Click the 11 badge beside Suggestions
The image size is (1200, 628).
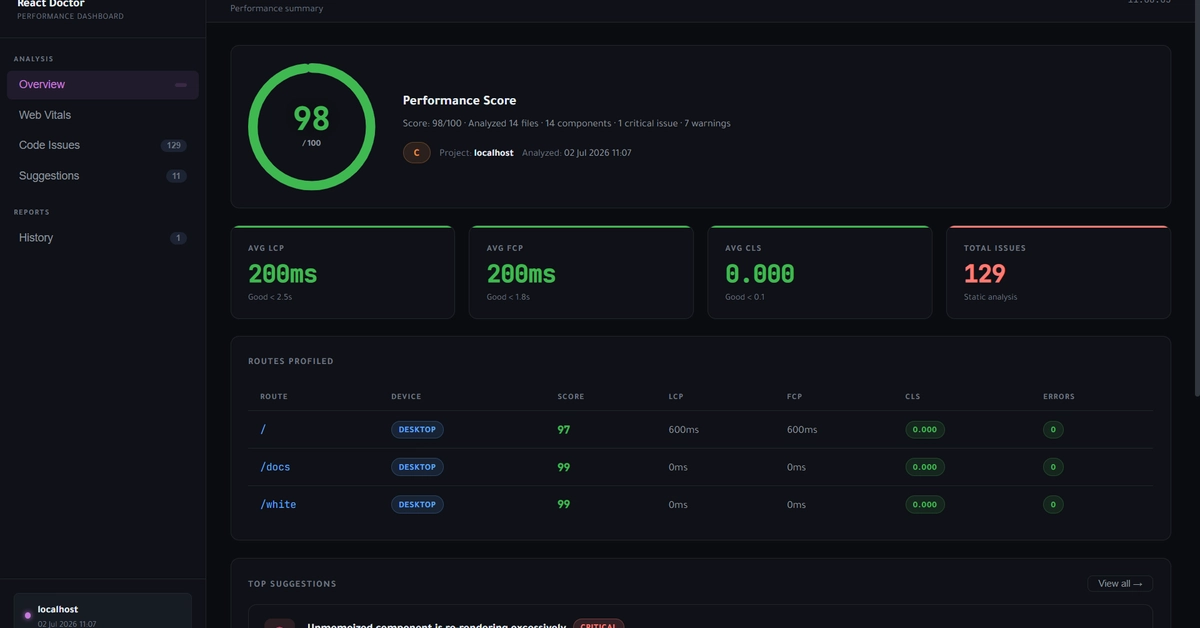(x=176, y=176)
